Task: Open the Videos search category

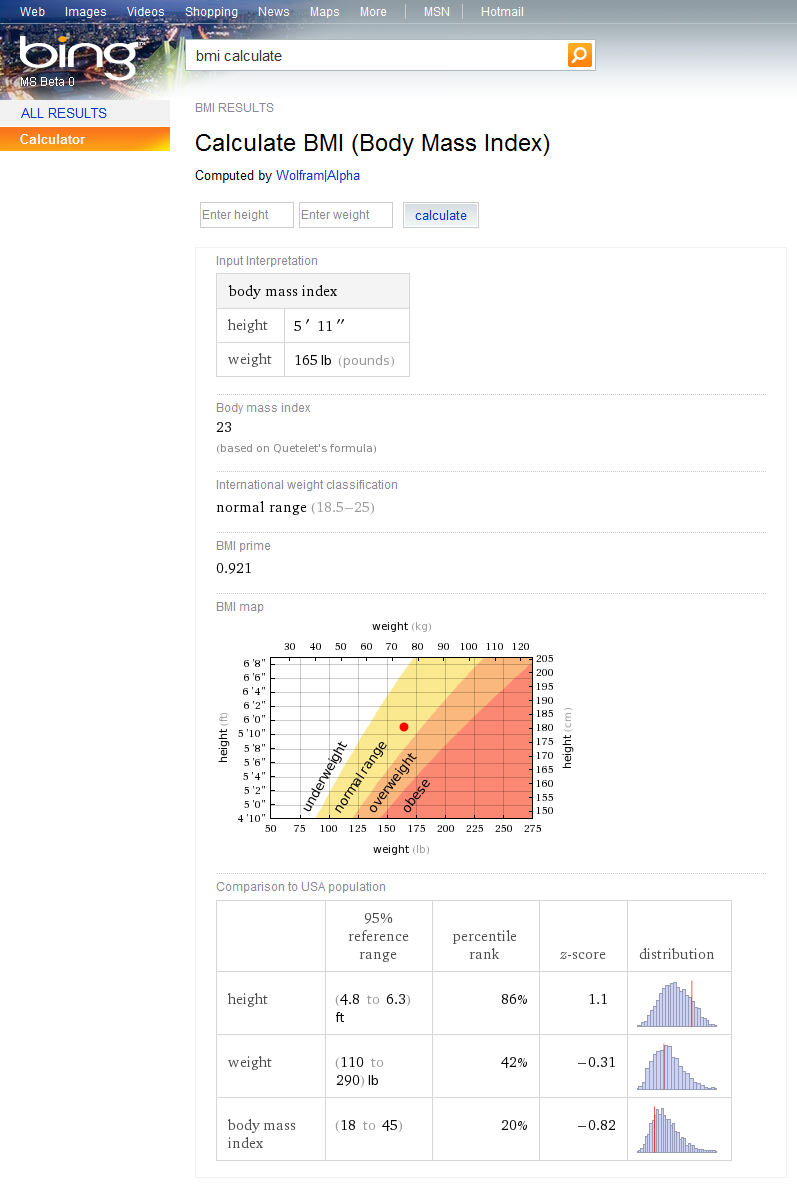Action: coord(145,12)
